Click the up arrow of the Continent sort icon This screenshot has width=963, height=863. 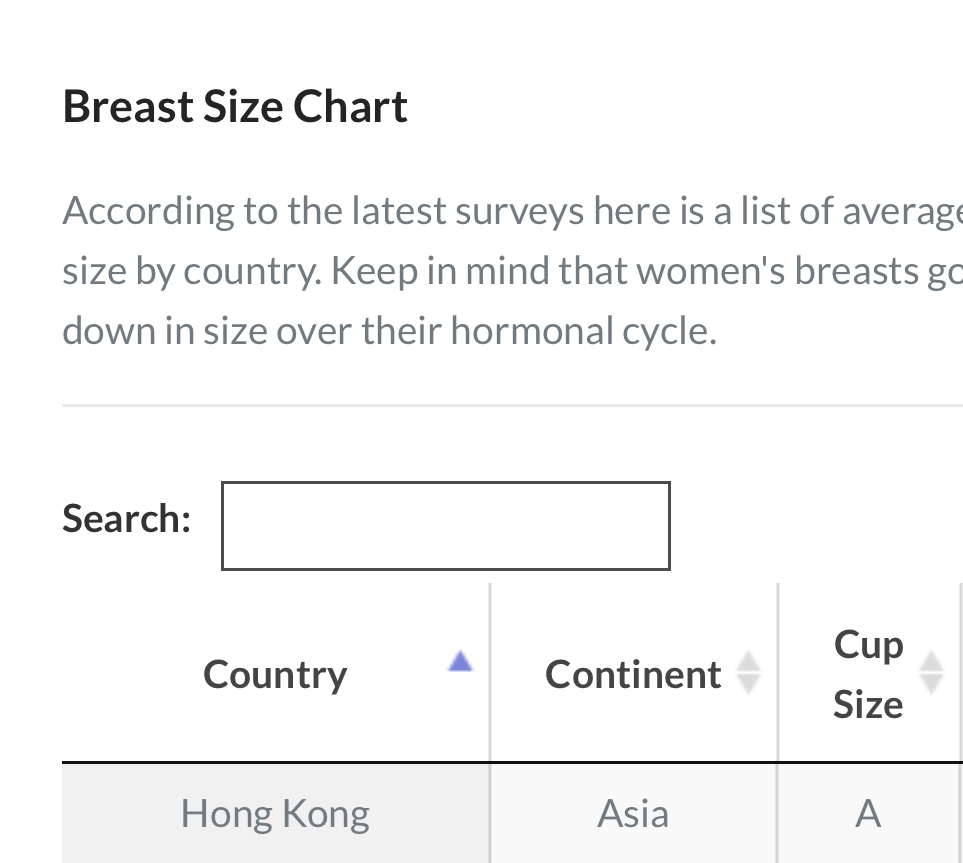pos(748,662)
